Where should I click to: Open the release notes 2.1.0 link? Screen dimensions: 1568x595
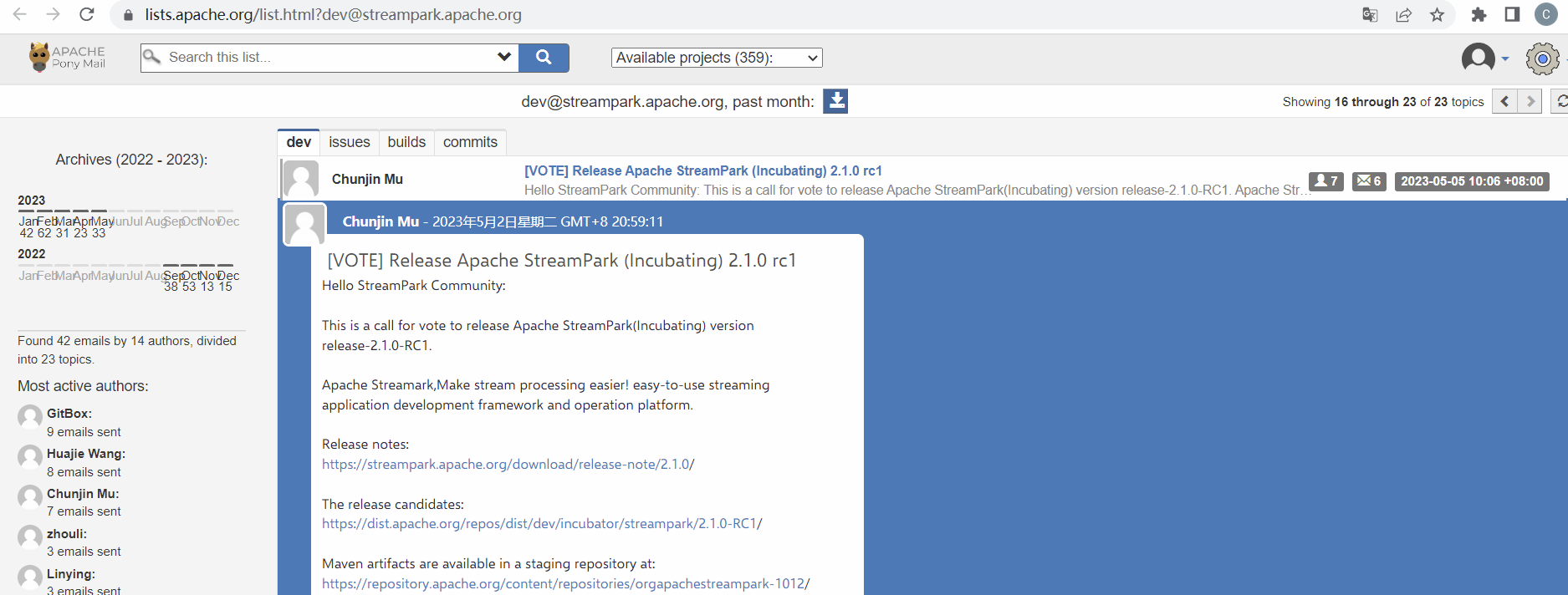pyautogui.click(x=507, y=465)
